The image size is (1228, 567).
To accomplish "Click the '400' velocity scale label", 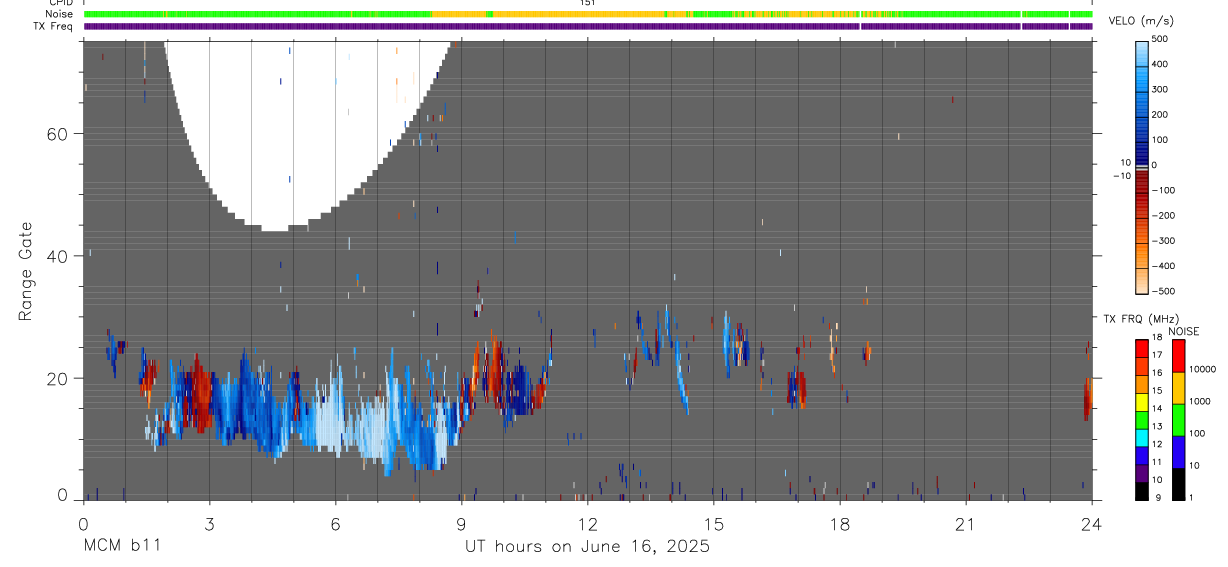I will [x=1161, y=64].
